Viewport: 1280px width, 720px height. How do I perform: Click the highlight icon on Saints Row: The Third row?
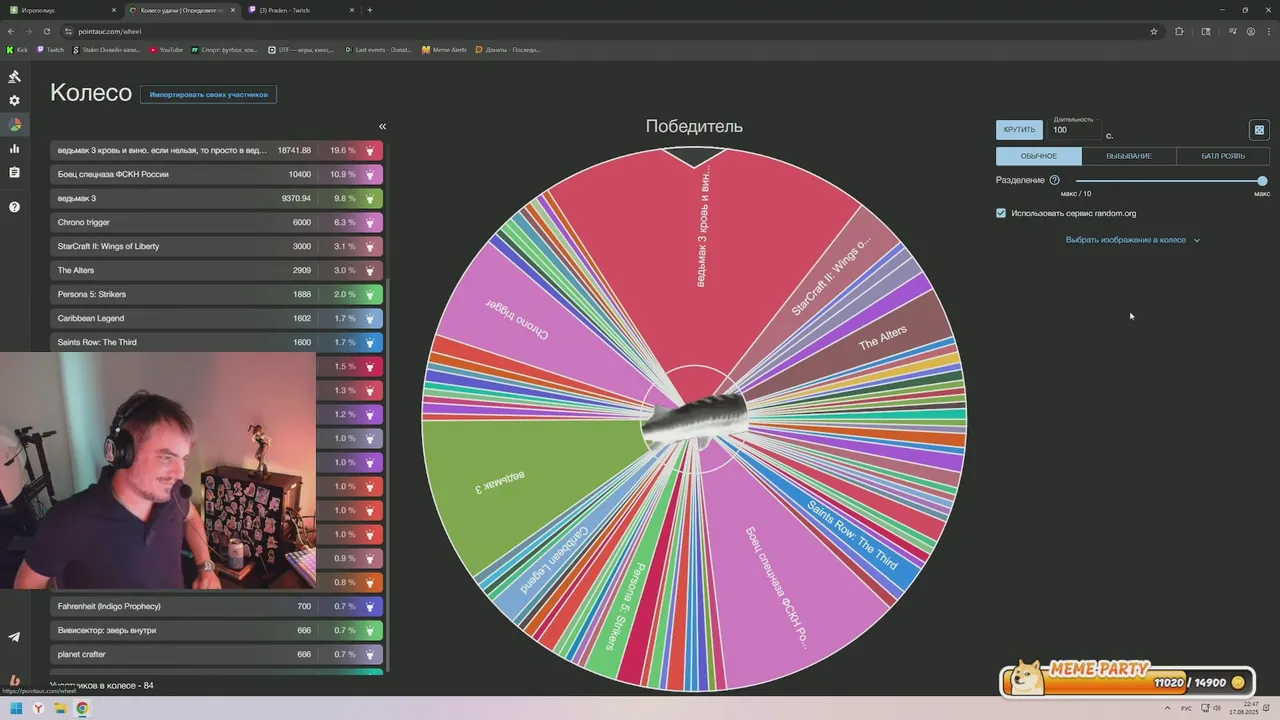tap(370, 342)
